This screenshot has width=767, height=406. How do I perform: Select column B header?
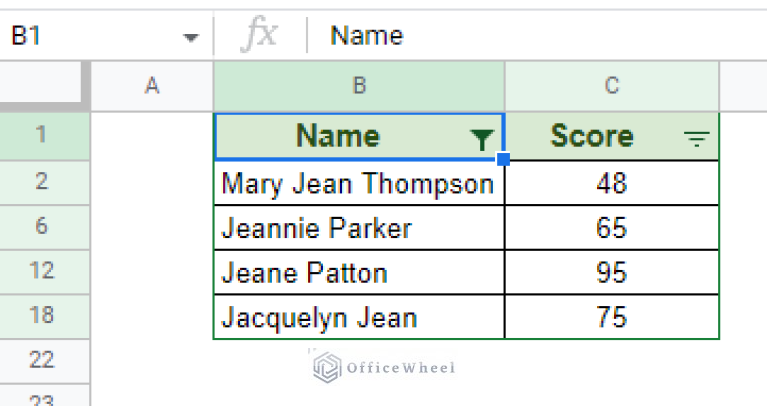tap(359, 86)
